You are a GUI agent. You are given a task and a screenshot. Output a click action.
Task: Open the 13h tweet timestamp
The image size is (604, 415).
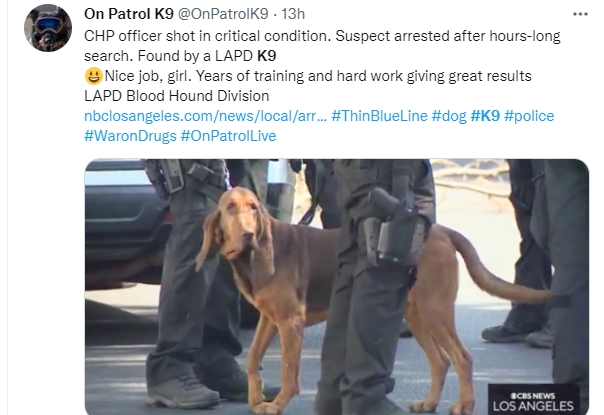293,14
